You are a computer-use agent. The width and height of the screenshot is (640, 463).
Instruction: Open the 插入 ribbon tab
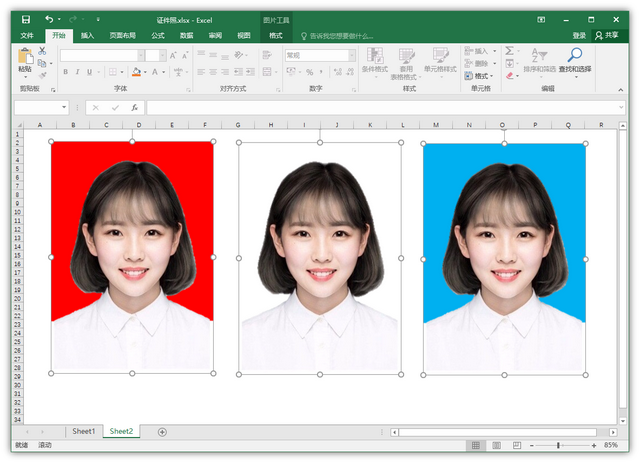(88, 35)
